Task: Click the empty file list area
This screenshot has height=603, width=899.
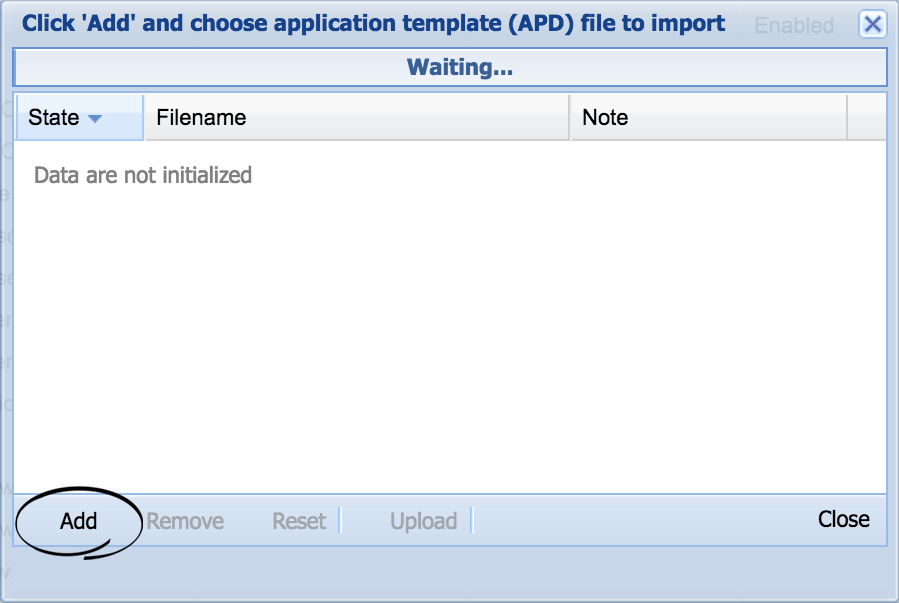Action: (x=450, y=330)
